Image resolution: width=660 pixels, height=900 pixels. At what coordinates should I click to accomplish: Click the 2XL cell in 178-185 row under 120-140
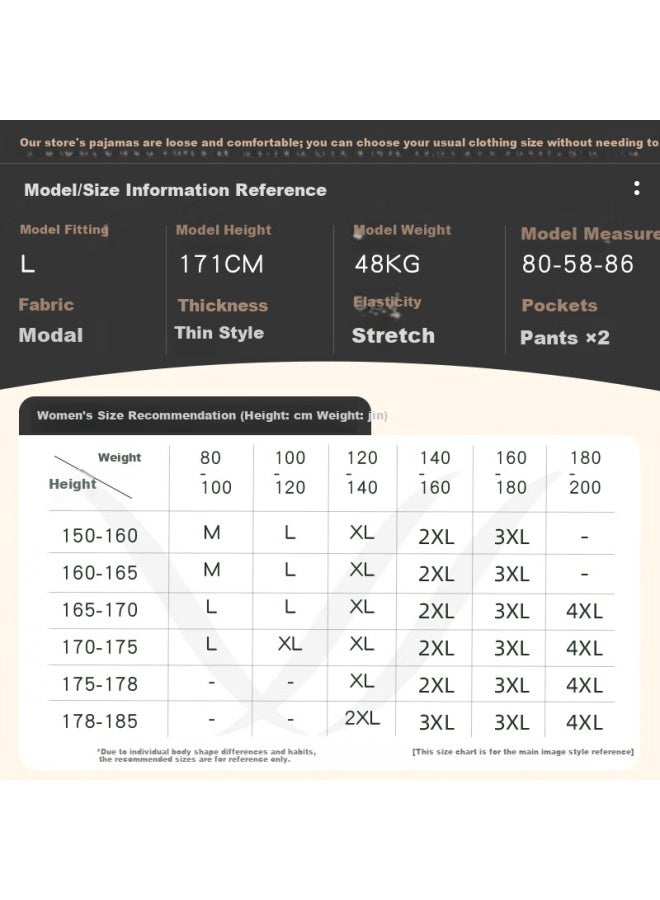362,718
